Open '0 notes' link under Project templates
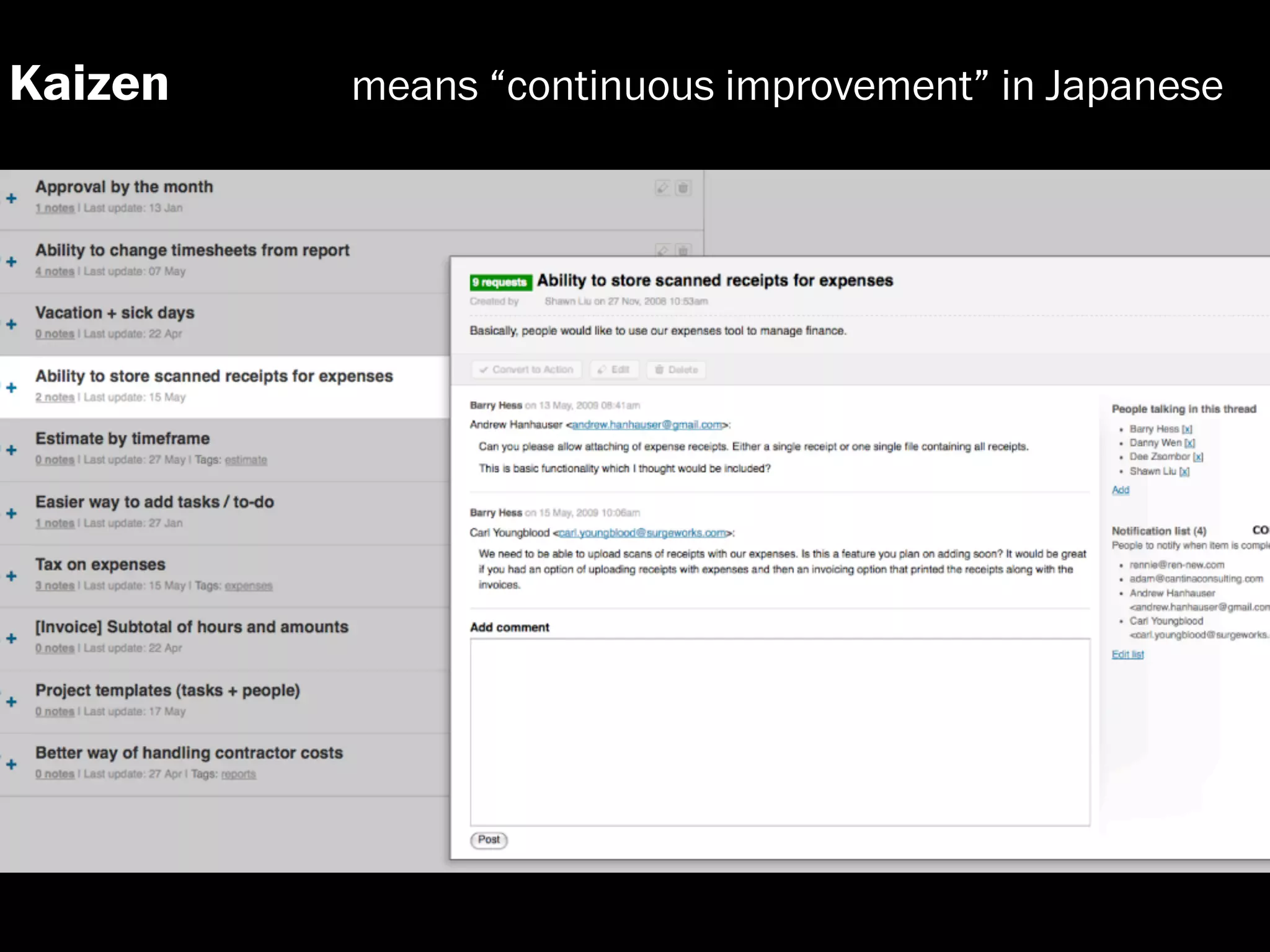 pos(55,712)
